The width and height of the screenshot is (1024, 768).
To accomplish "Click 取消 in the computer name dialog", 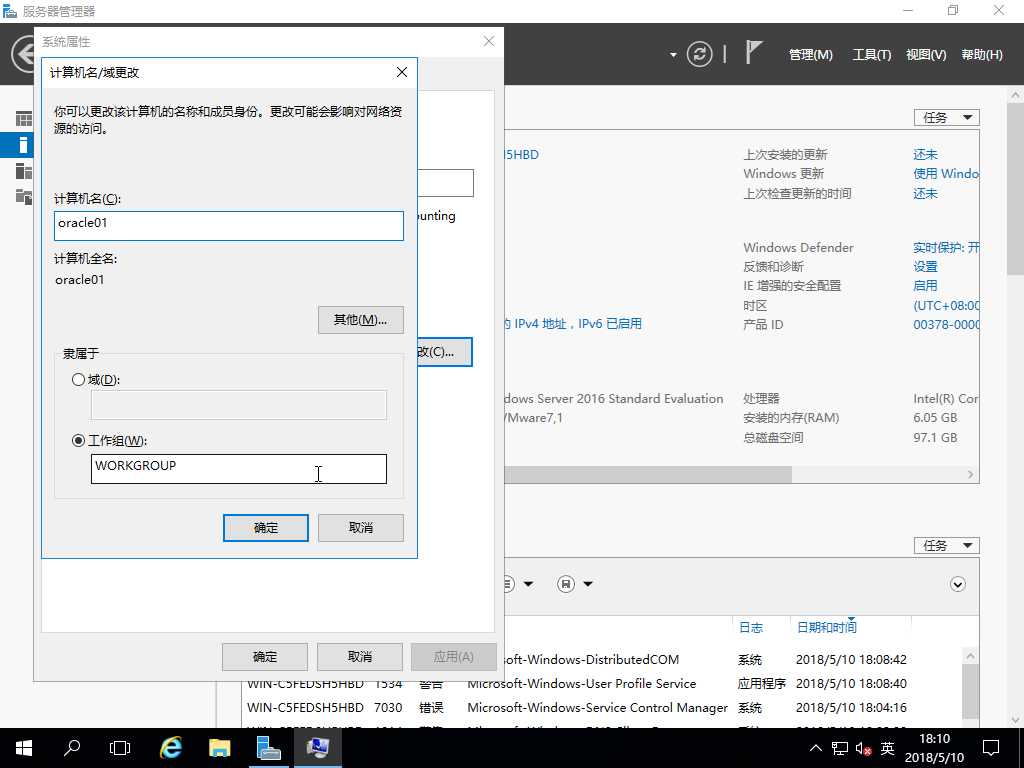I will point(360,528).
